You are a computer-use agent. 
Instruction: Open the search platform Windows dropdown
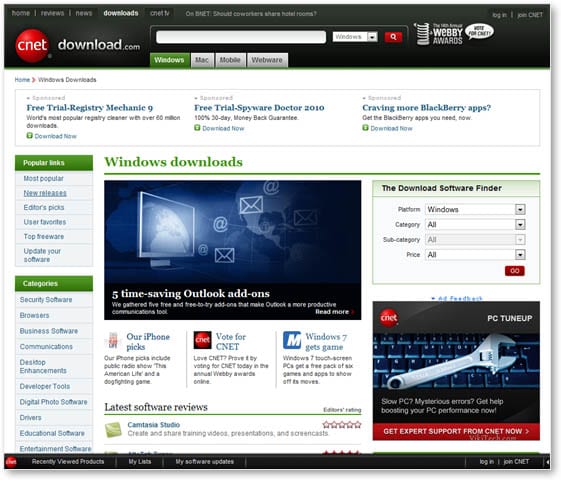pos(355,37)
